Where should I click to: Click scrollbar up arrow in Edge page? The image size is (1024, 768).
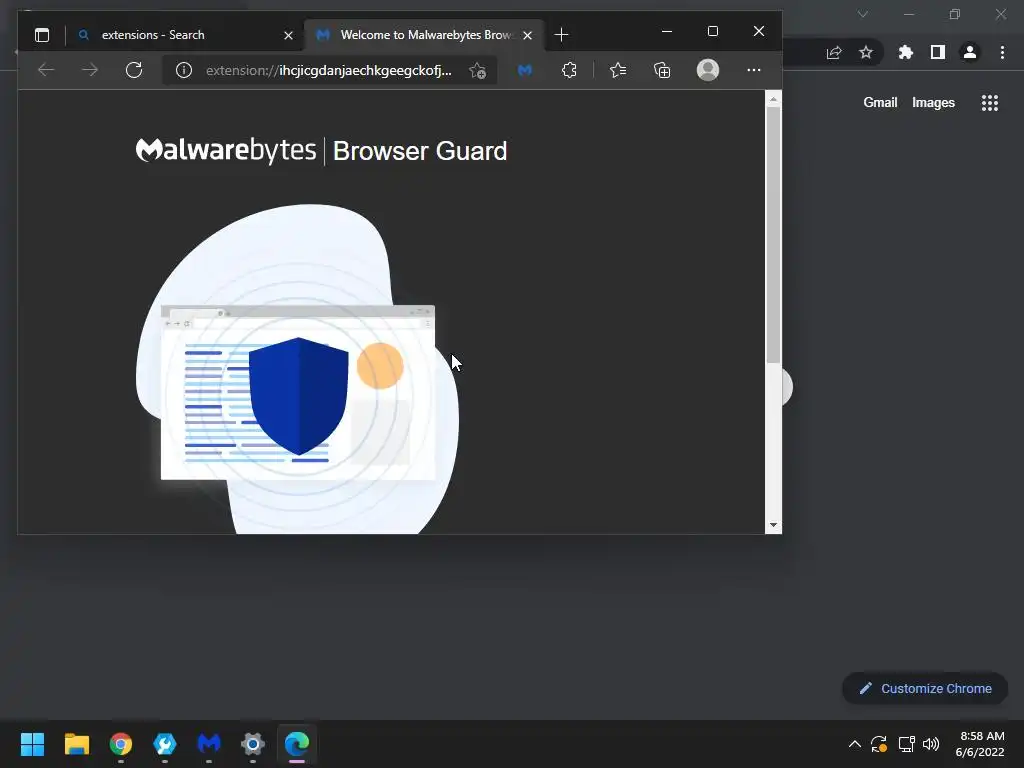click(773, 99)
